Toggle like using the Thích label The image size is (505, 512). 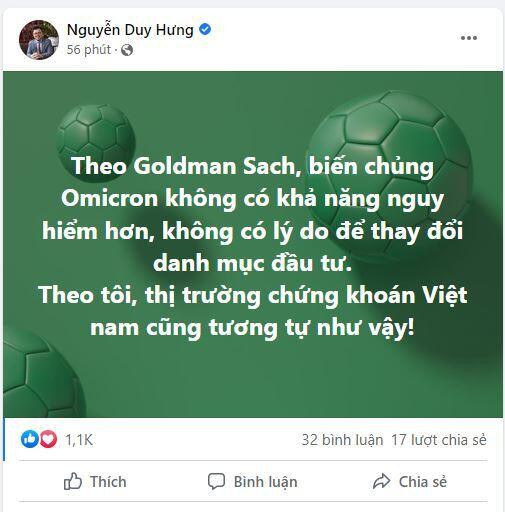108,482
